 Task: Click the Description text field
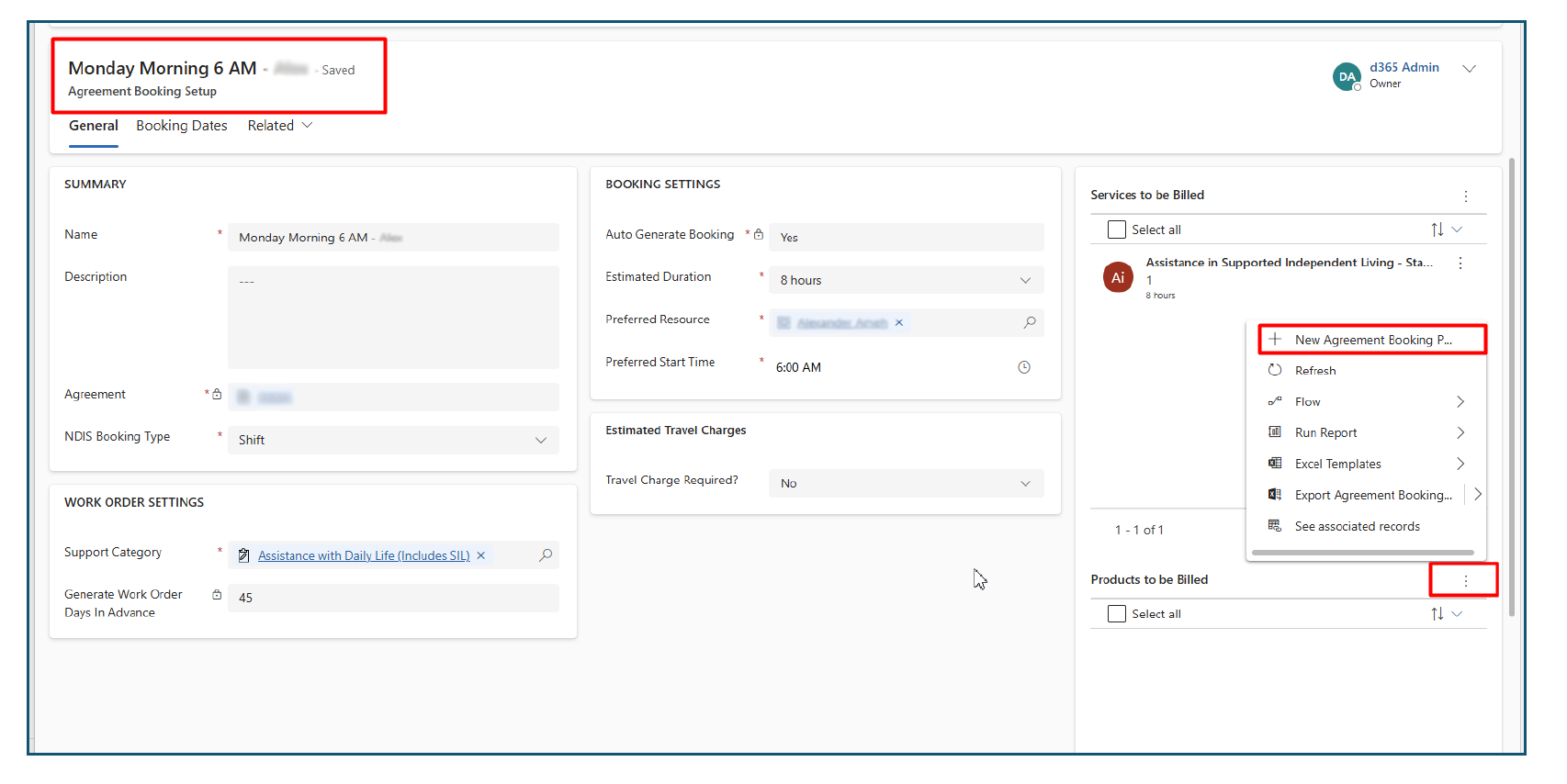393,317
